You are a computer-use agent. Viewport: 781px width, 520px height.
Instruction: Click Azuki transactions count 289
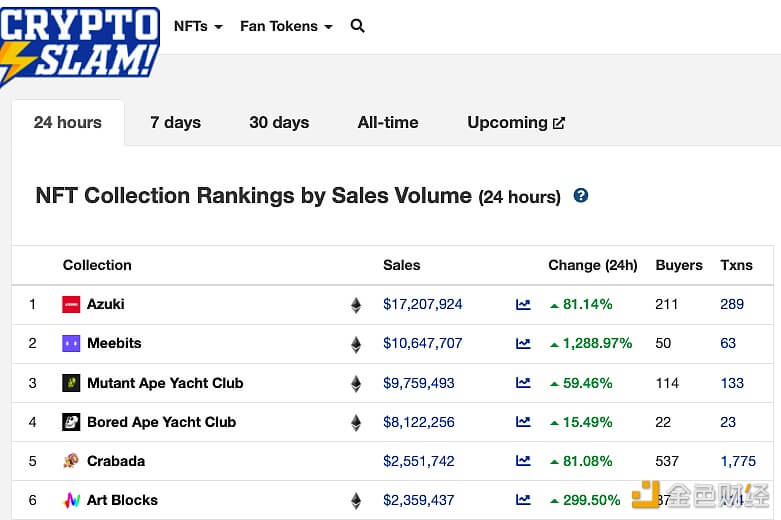(732, 304)
